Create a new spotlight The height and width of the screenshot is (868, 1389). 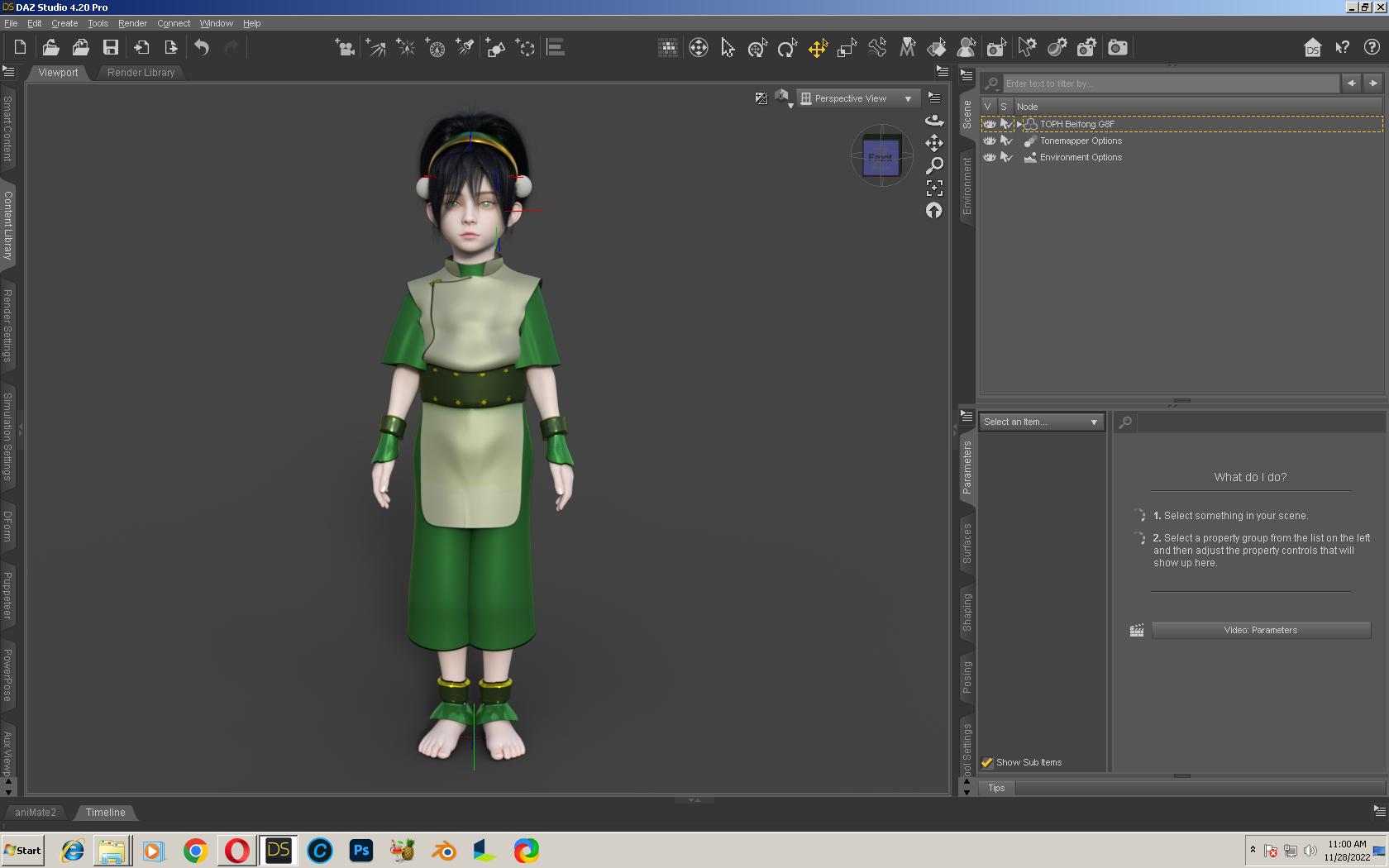465,48
